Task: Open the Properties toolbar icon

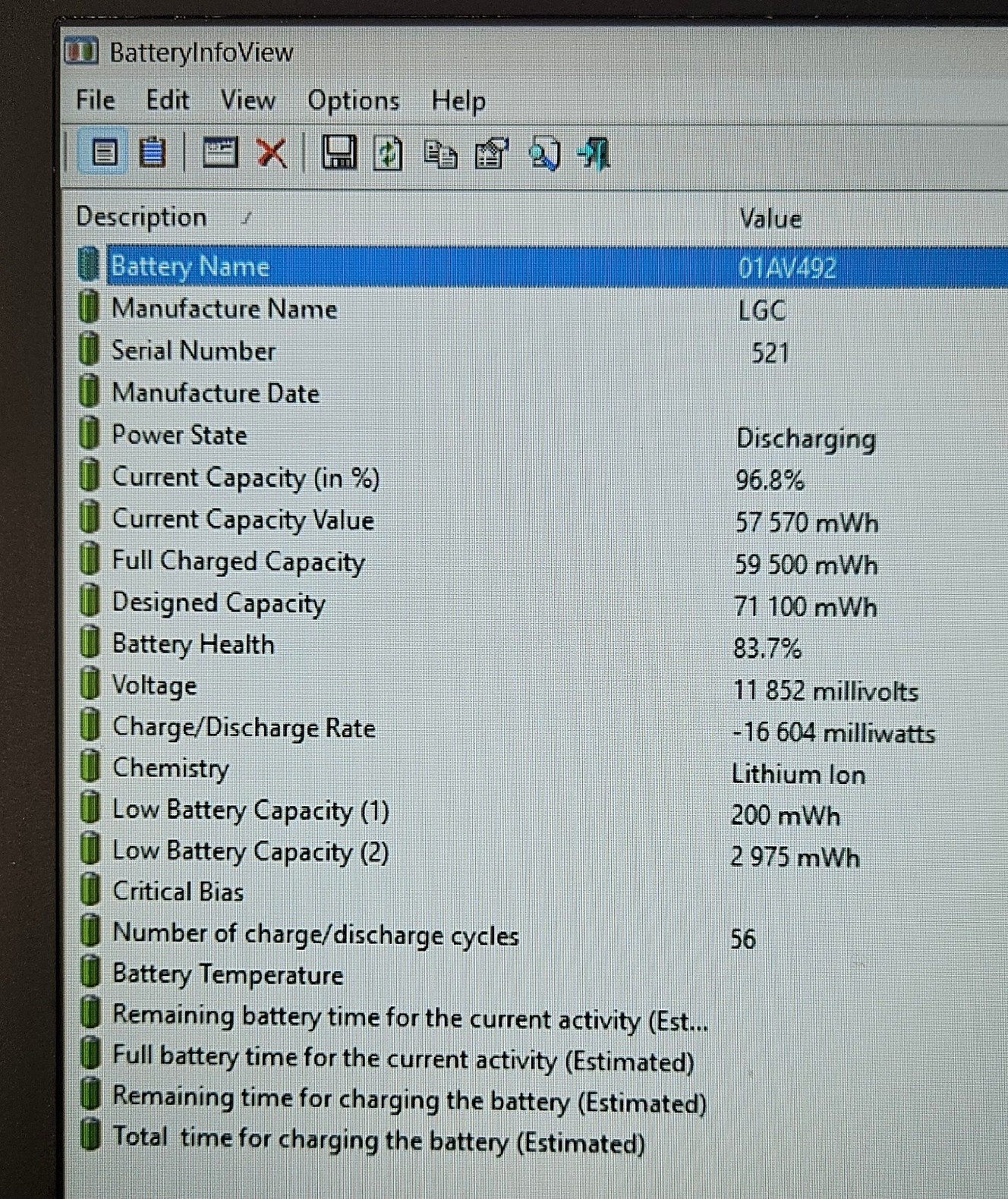Action: click(x=491, y=154)
